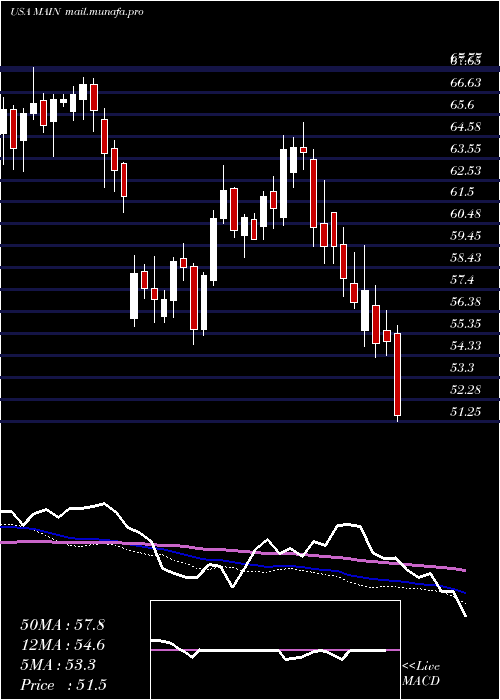The width and height of the screenshot is (500, 700).
Task: Click the 58.43 price axis label
Action: point(466,258)
